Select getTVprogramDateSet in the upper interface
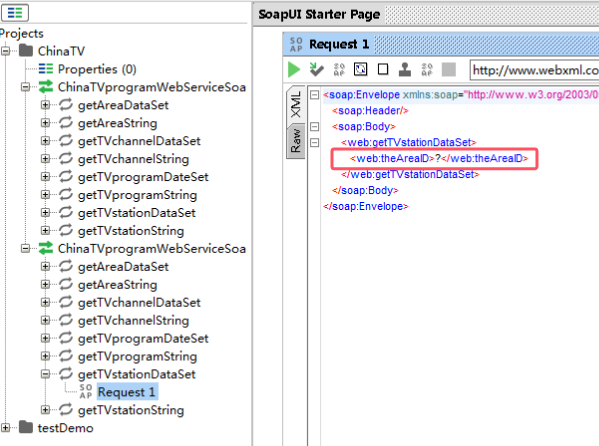The width and height of the screenshot is (599, 446). point(143,177)
